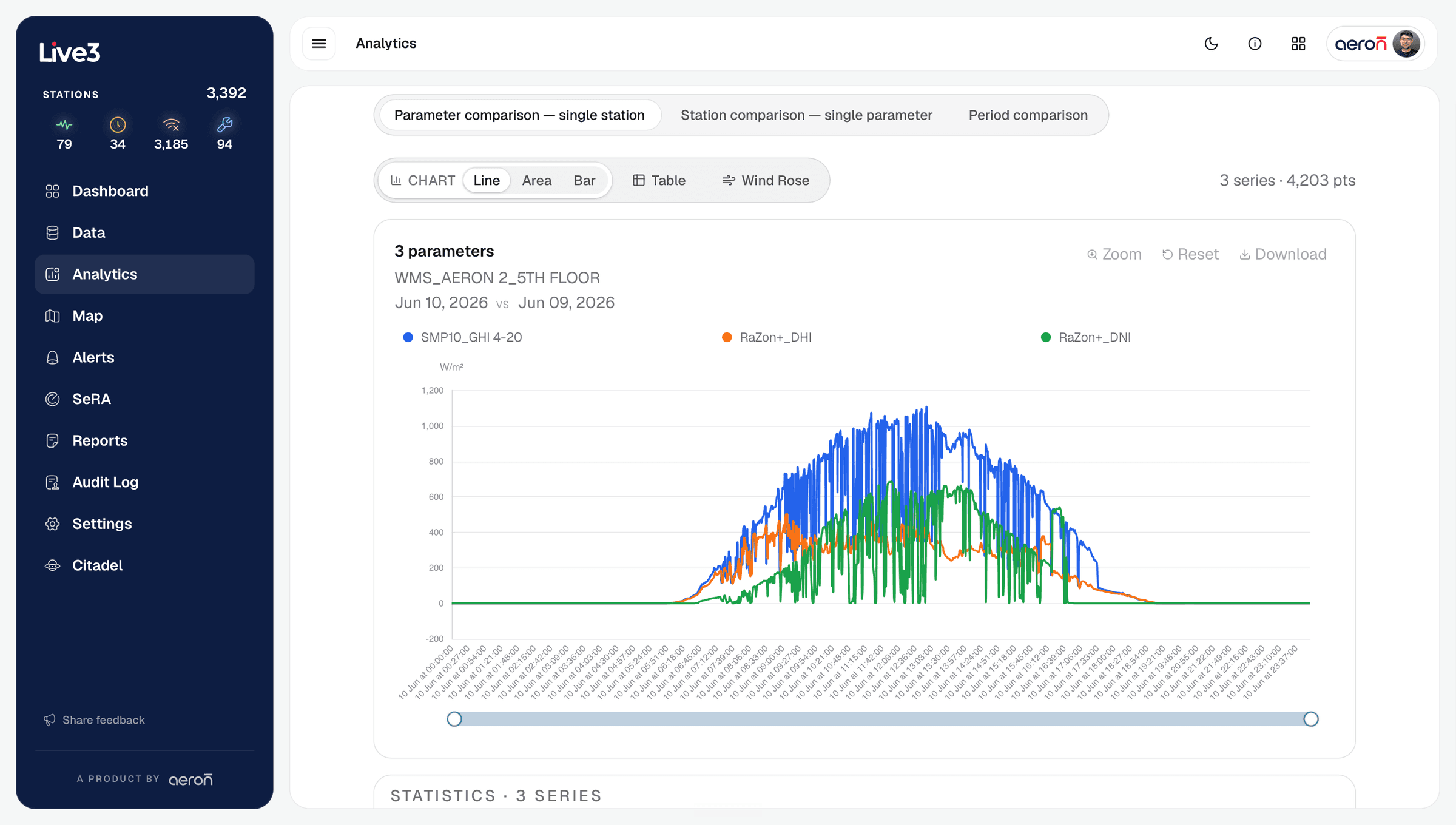Image resolution: width=1456 pixels, height=825 pixels.
Task: Toggle RaZon+_DNI legend series
Action: pos(1086,337)
